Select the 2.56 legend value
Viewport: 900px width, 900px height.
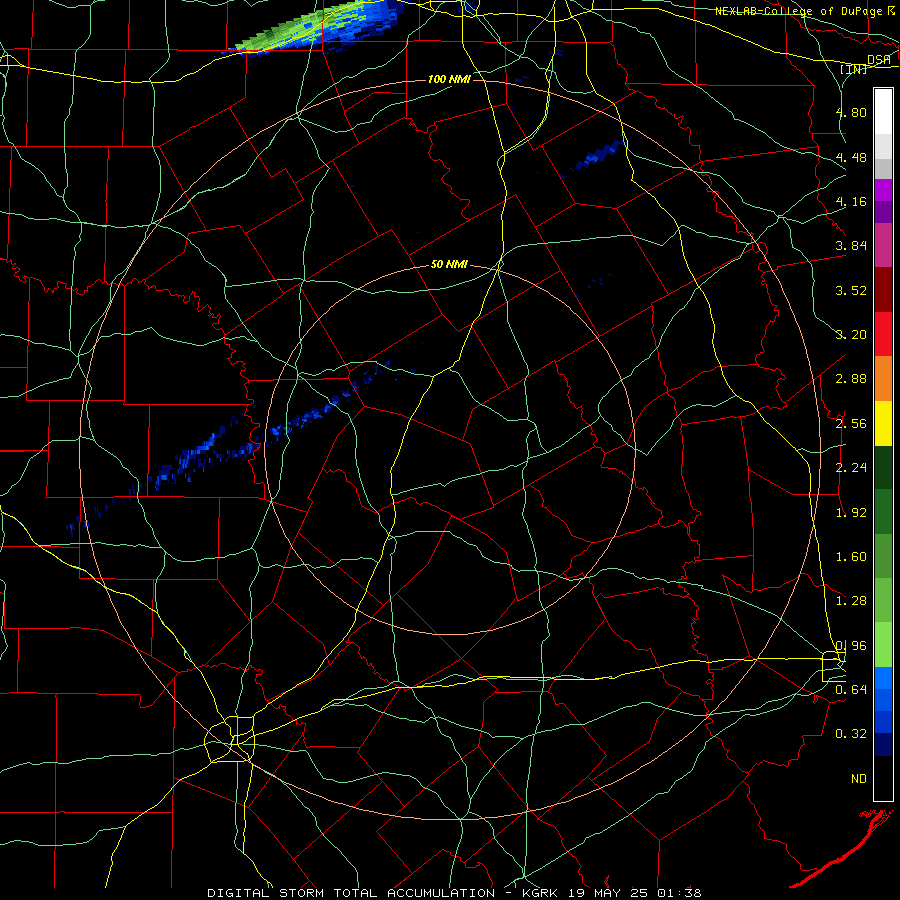coord(851,424)
